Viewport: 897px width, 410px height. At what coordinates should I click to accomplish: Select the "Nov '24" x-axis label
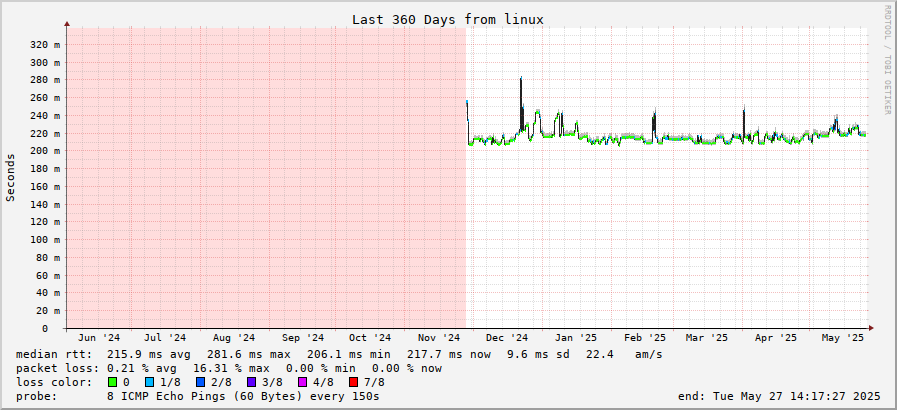click(x=439, y=338)
